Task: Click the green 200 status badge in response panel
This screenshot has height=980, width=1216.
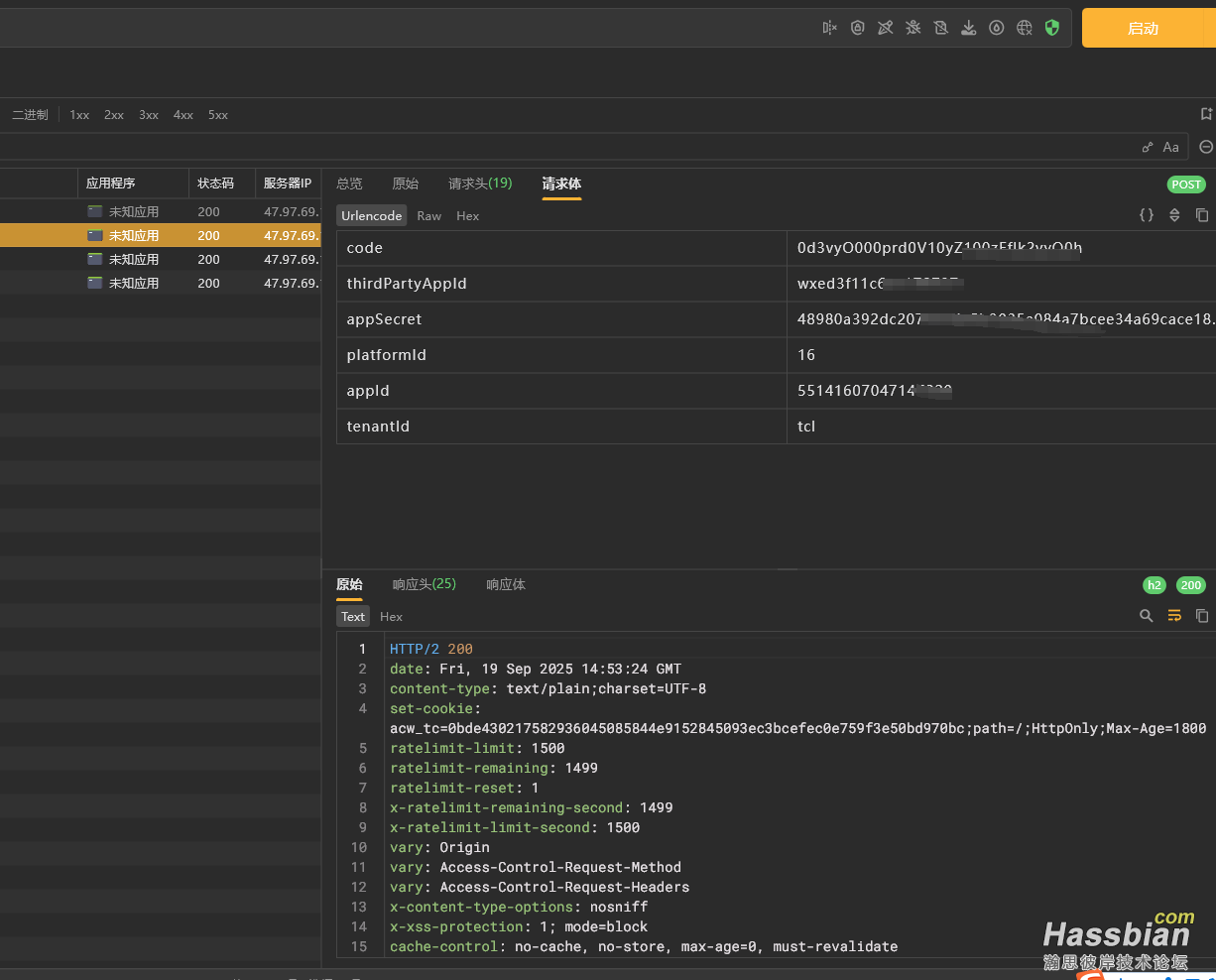Action: click(x=1191, y=585)
